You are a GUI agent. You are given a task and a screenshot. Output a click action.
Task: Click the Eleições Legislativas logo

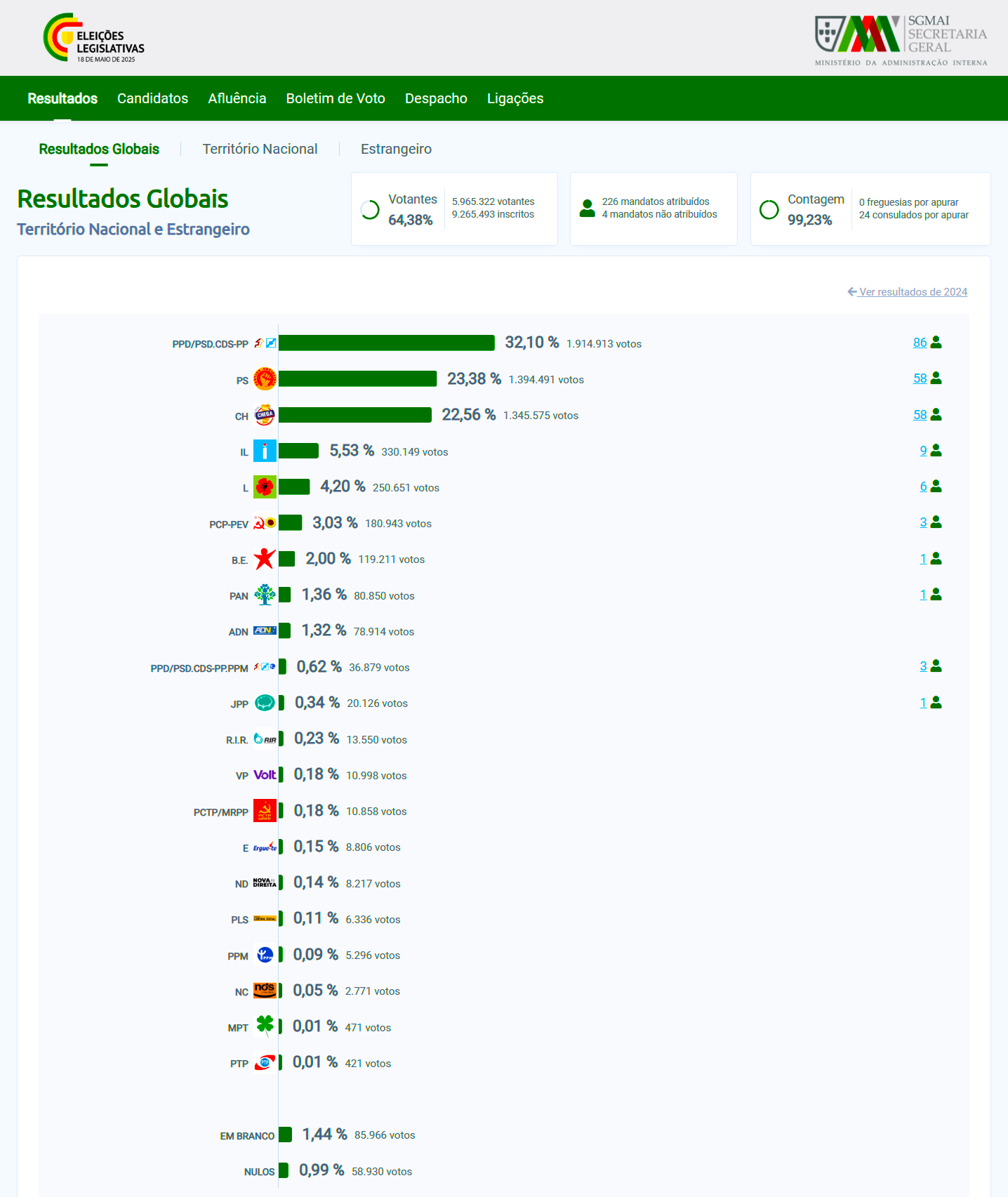click(x=93, y=38)
